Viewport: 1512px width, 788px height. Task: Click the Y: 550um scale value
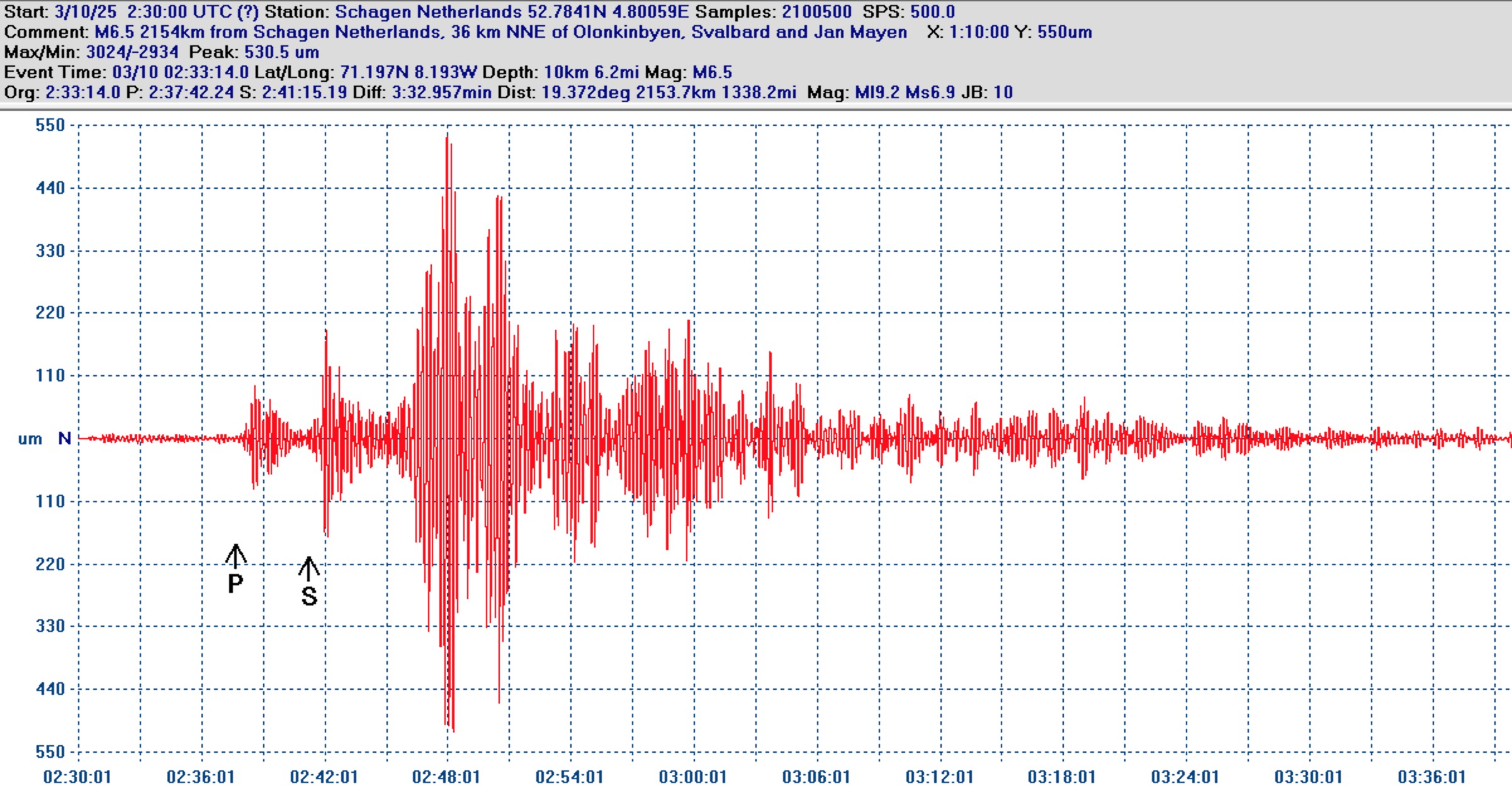click(x=1064, y=32)
